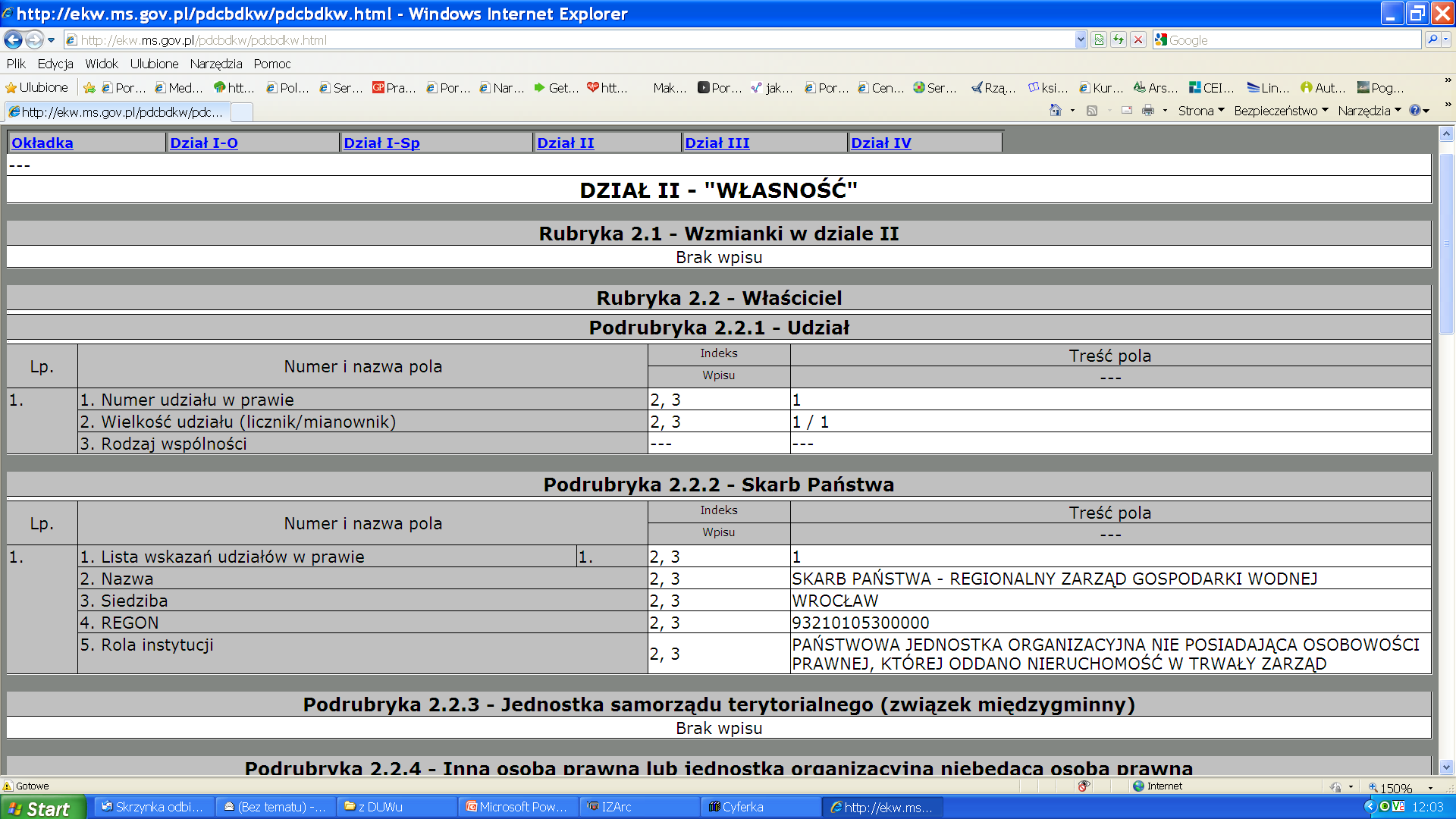Click the page vertical scrollbar thumb
This screenshot has height=819, width=1456.
tap(1446, 243)
